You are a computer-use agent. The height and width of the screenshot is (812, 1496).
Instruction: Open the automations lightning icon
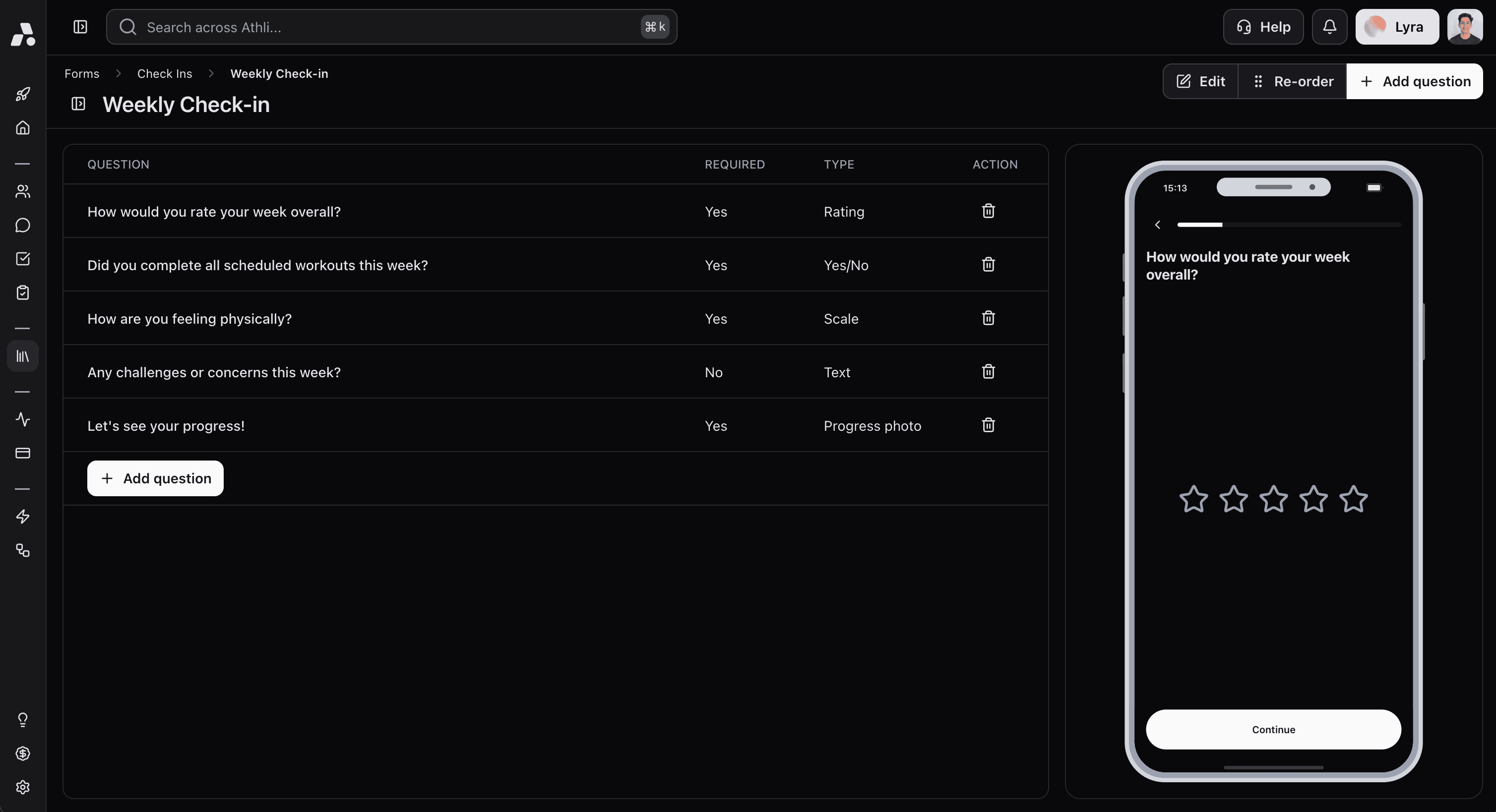(x=23, y=517)
